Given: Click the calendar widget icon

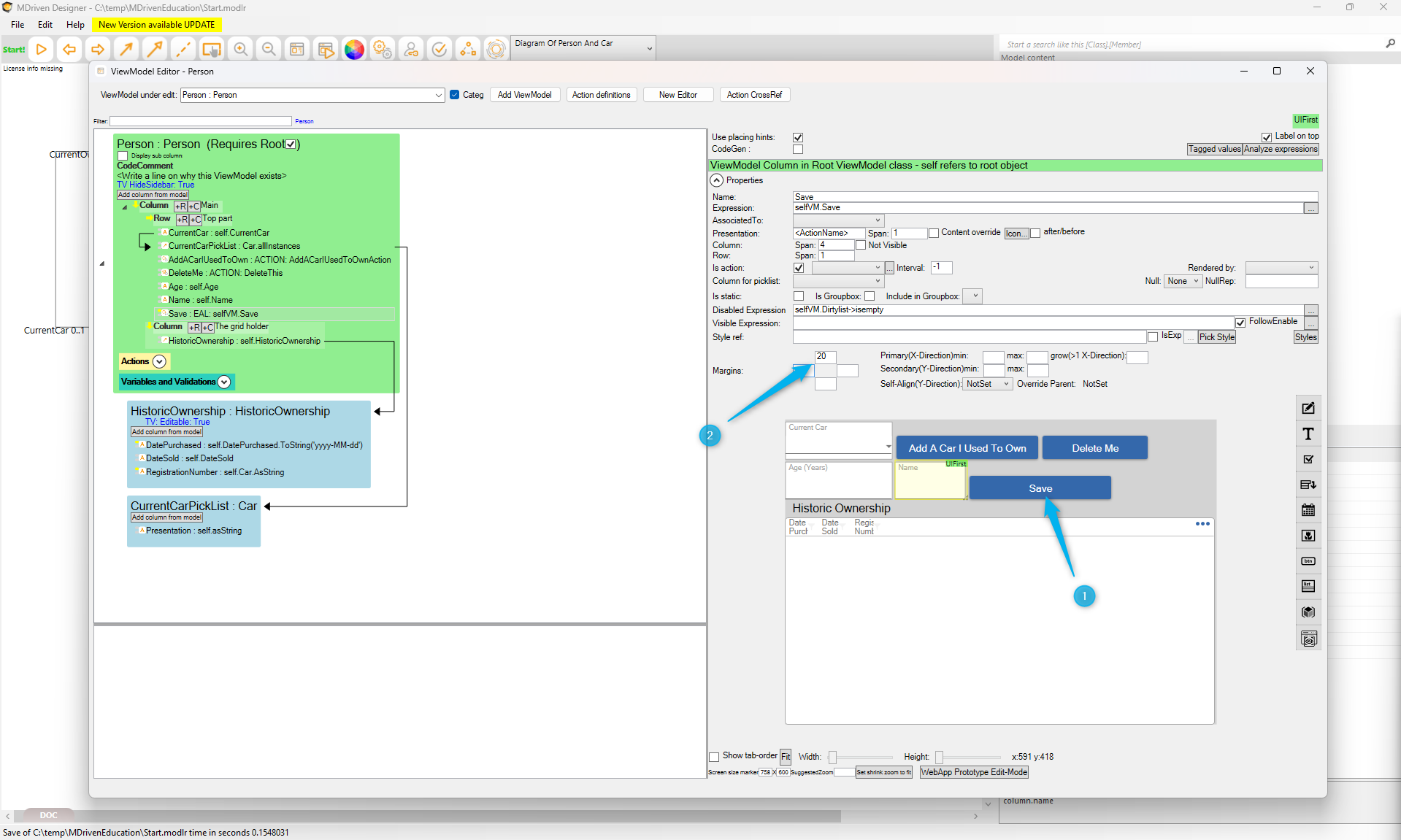Looking at the screenshot, I should click(x=1308, y=510).
